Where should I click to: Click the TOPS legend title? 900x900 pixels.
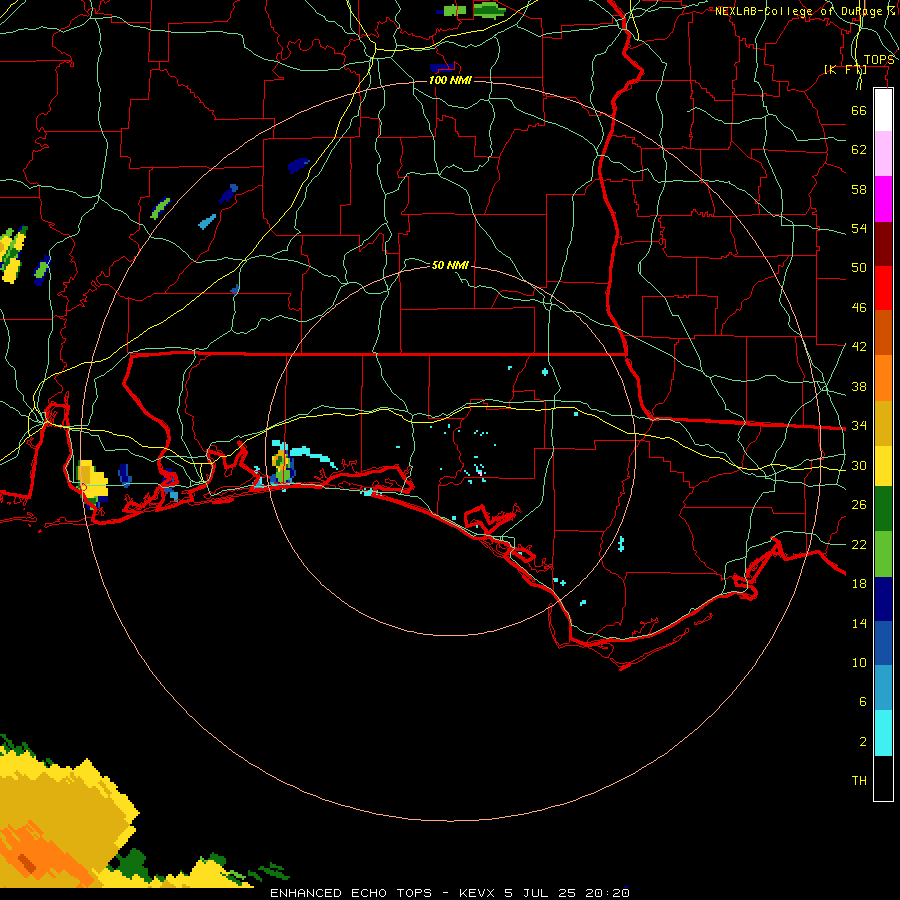click(879, 60)
